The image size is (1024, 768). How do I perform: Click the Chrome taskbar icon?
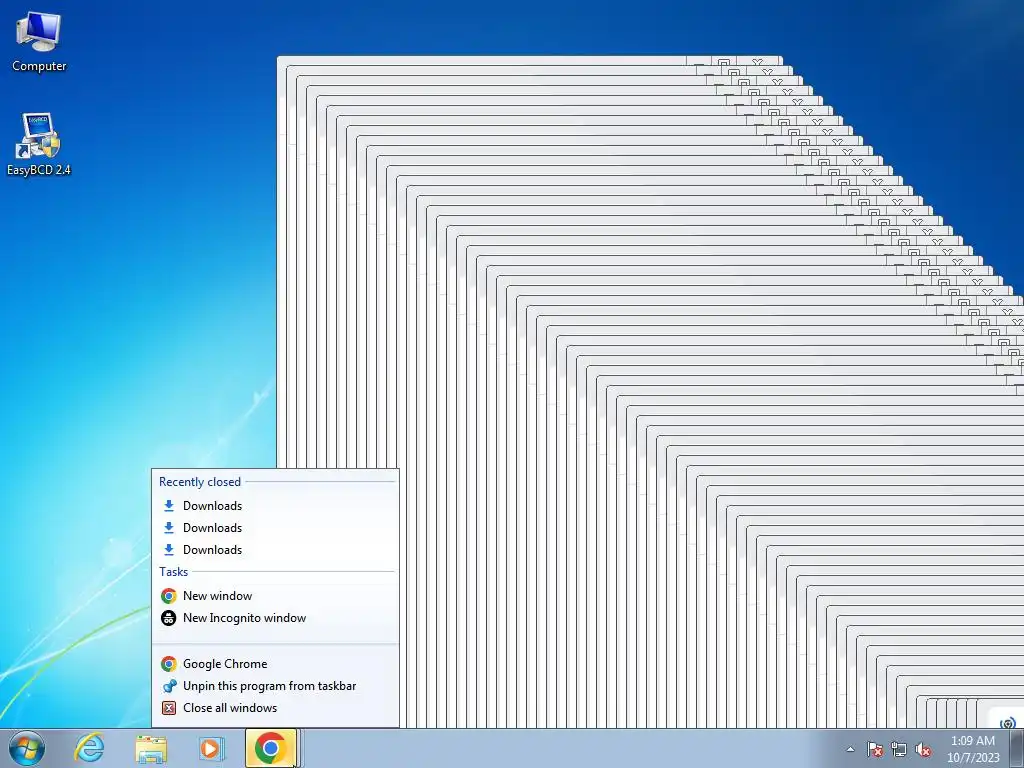pos(271,748)
